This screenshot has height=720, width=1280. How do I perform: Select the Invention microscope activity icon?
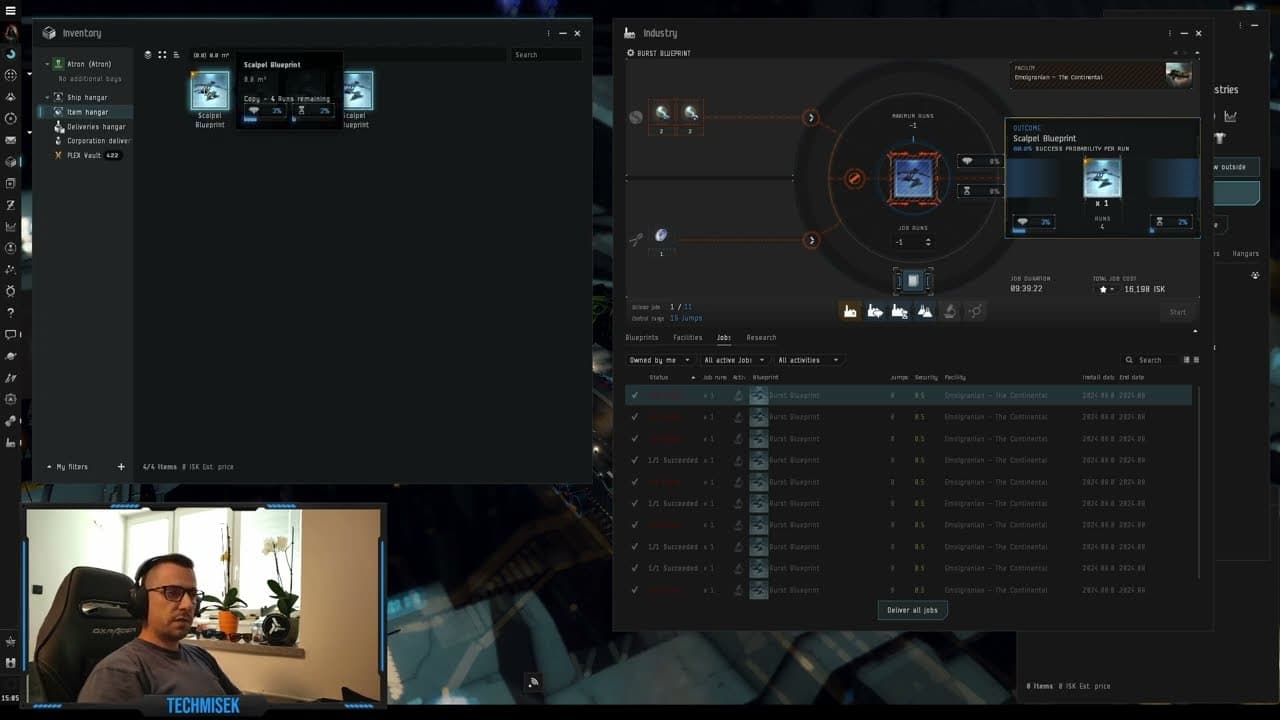950,312
